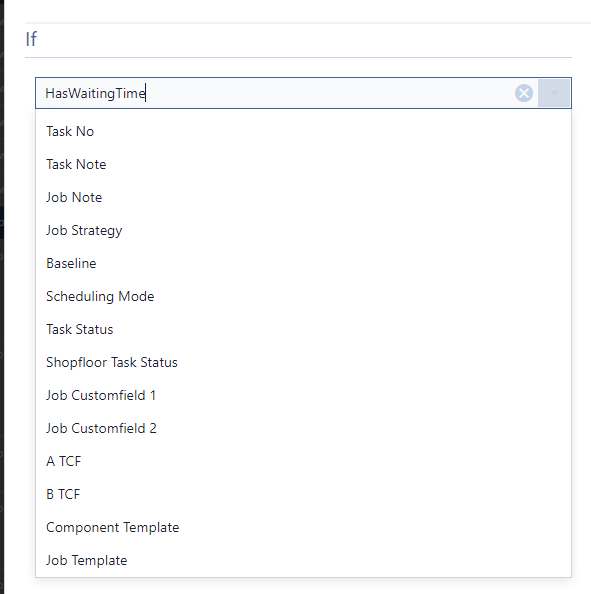This screenshot has width=591, height=594.
Task: Select Scheduling Mode entry
Action: pyautogui.click(x=303, y=296)
